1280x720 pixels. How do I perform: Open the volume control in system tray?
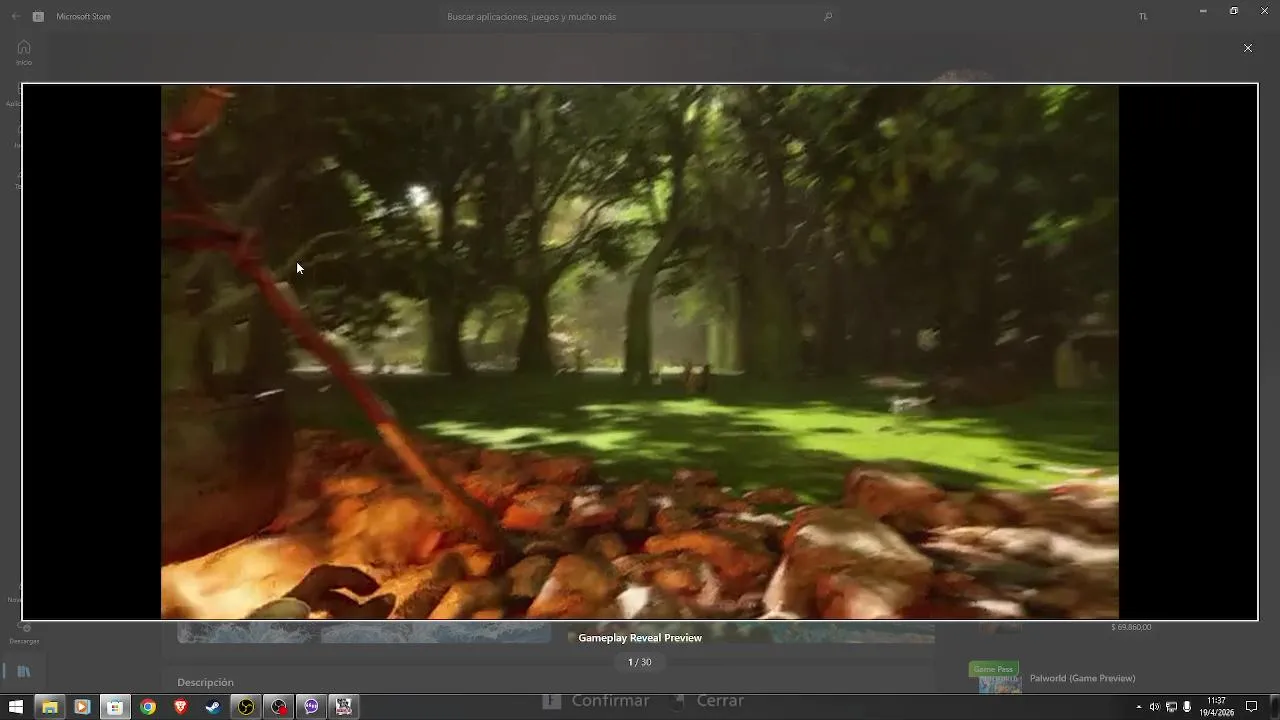[x=1155, y=707]
